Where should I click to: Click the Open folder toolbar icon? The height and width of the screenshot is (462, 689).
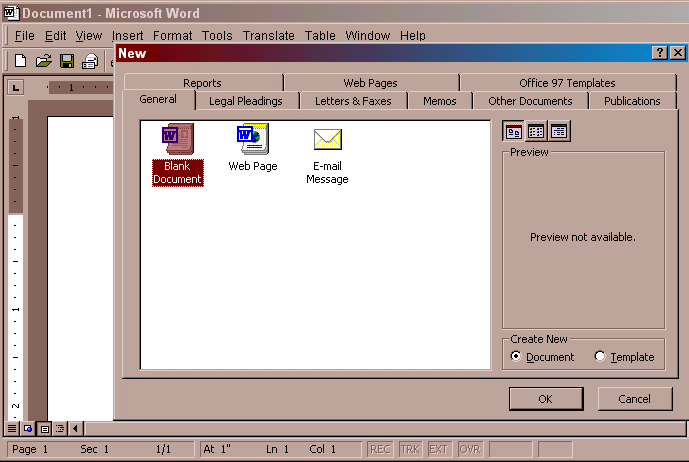click(x=44, y=62)
